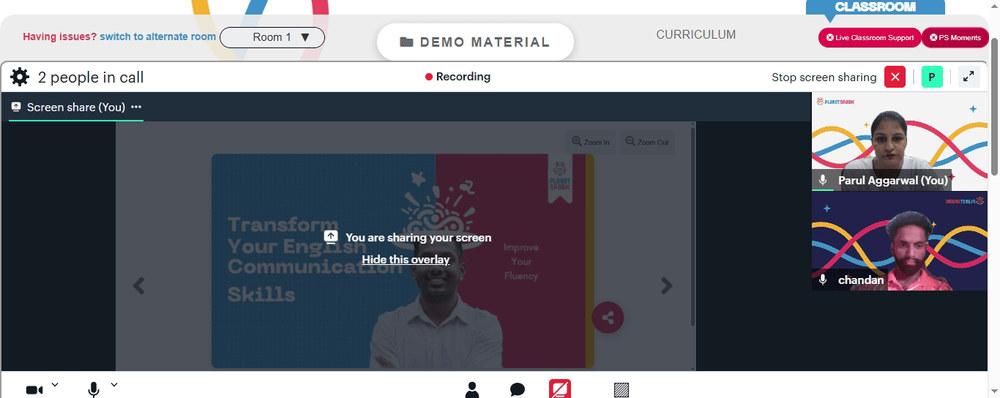The image size is (1000, 398).
Task: Expand camera options chevron
Action: point(55,385)
